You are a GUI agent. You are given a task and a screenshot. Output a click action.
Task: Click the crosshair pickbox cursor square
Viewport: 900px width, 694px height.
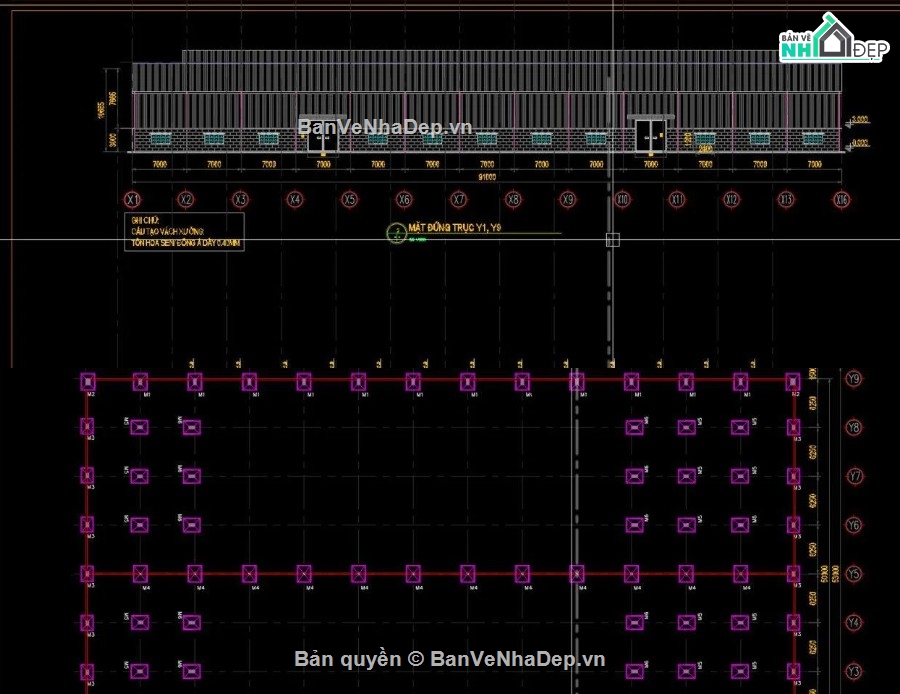[x=612, y=239]
